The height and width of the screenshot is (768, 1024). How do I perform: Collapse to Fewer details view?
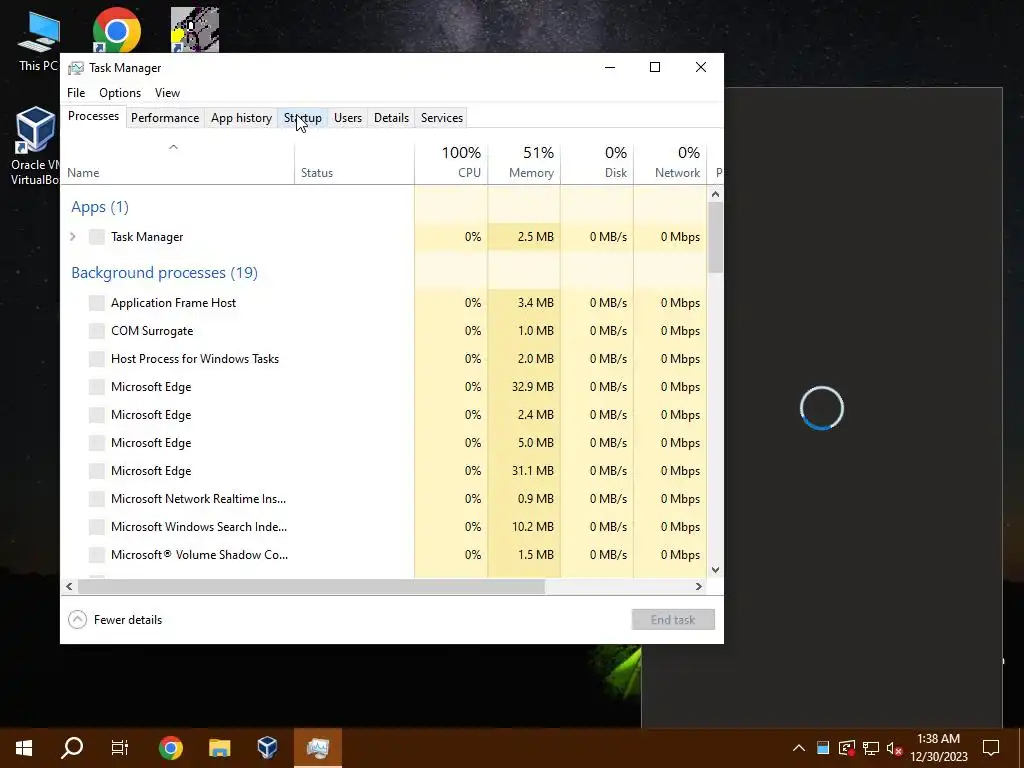pos(116,620)
